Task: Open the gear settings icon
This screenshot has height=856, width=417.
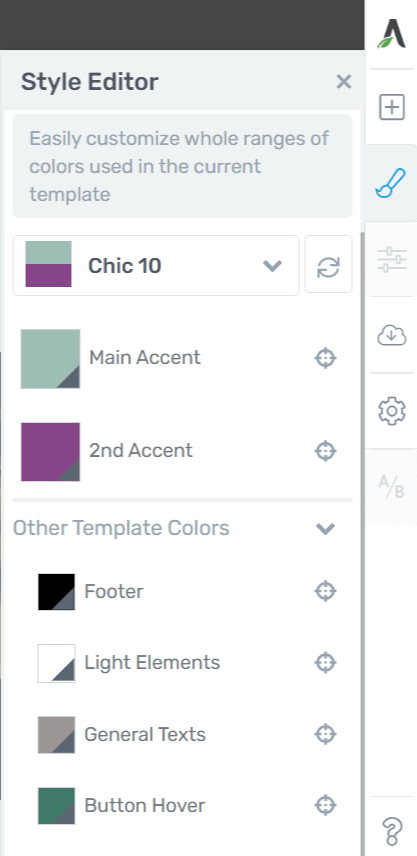Action: coord(392,411)
